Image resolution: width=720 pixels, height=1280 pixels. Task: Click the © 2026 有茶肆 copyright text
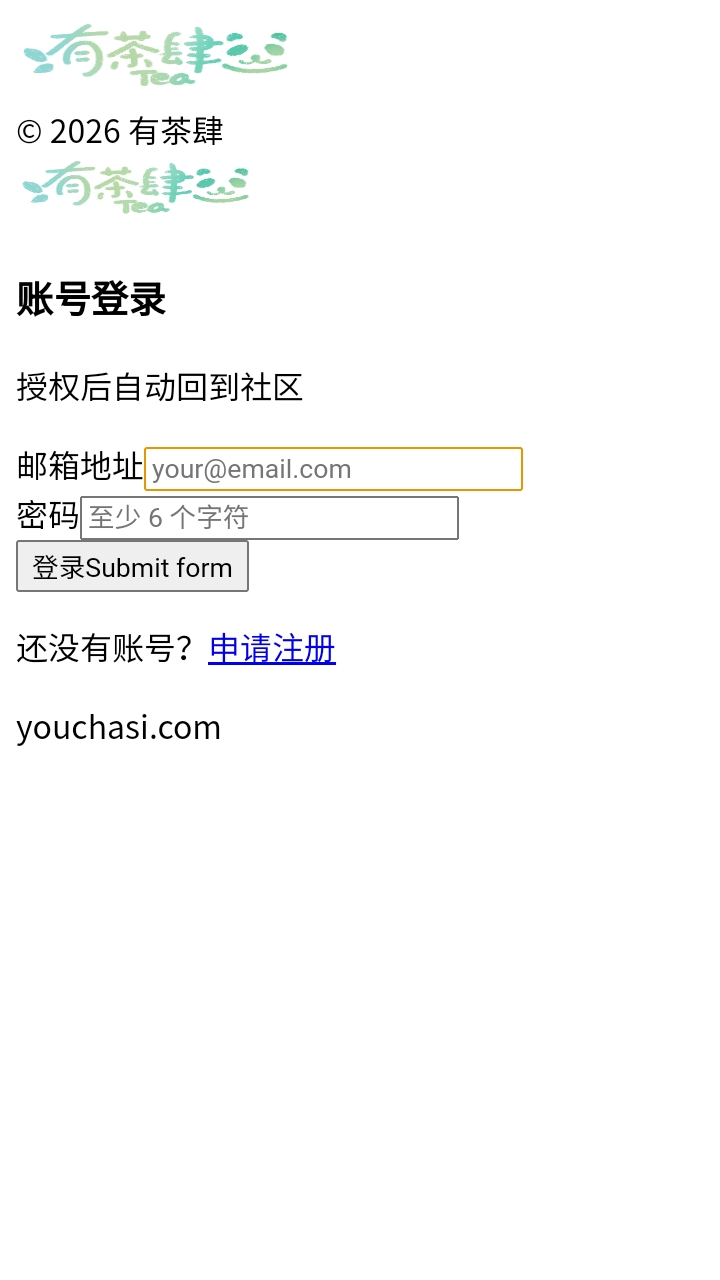[120, 131]
